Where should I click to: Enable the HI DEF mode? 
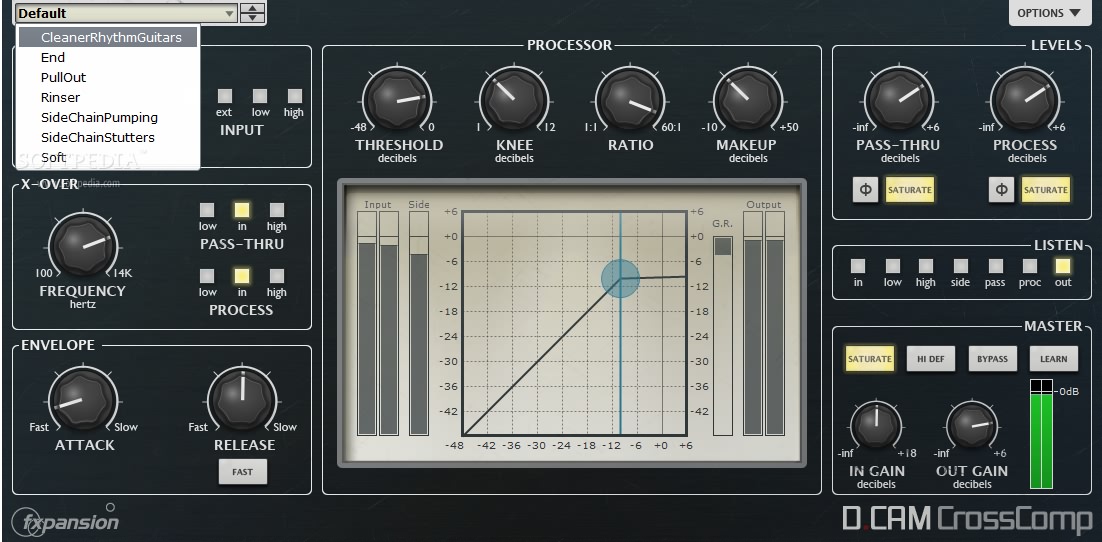coord(931,359)
